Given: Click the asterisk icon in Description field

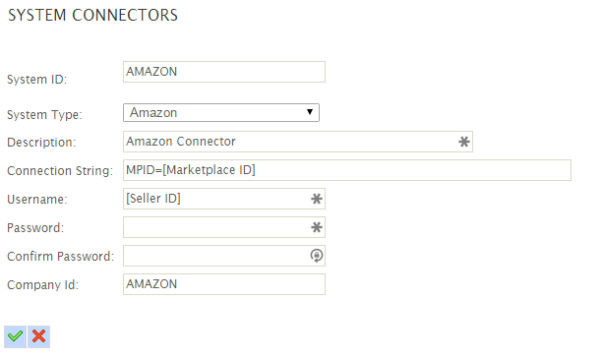Looking at the screenshot, I should (x=464, y=142).
